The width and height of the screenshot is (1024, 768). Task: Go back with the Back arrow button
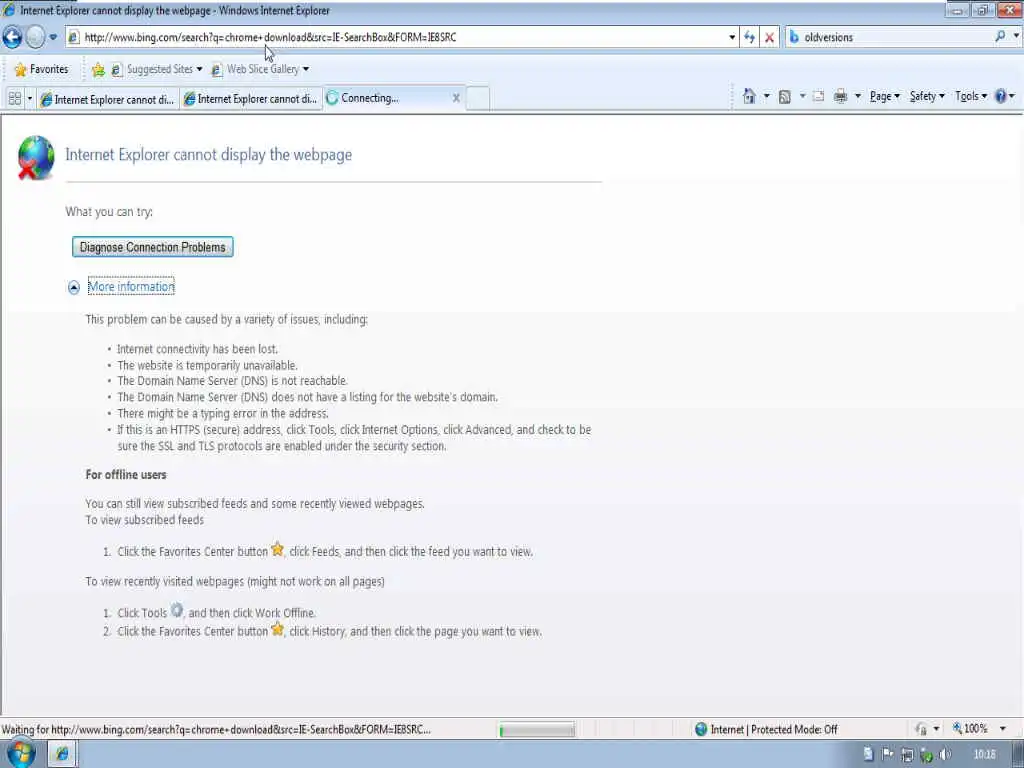coord(12,37)
